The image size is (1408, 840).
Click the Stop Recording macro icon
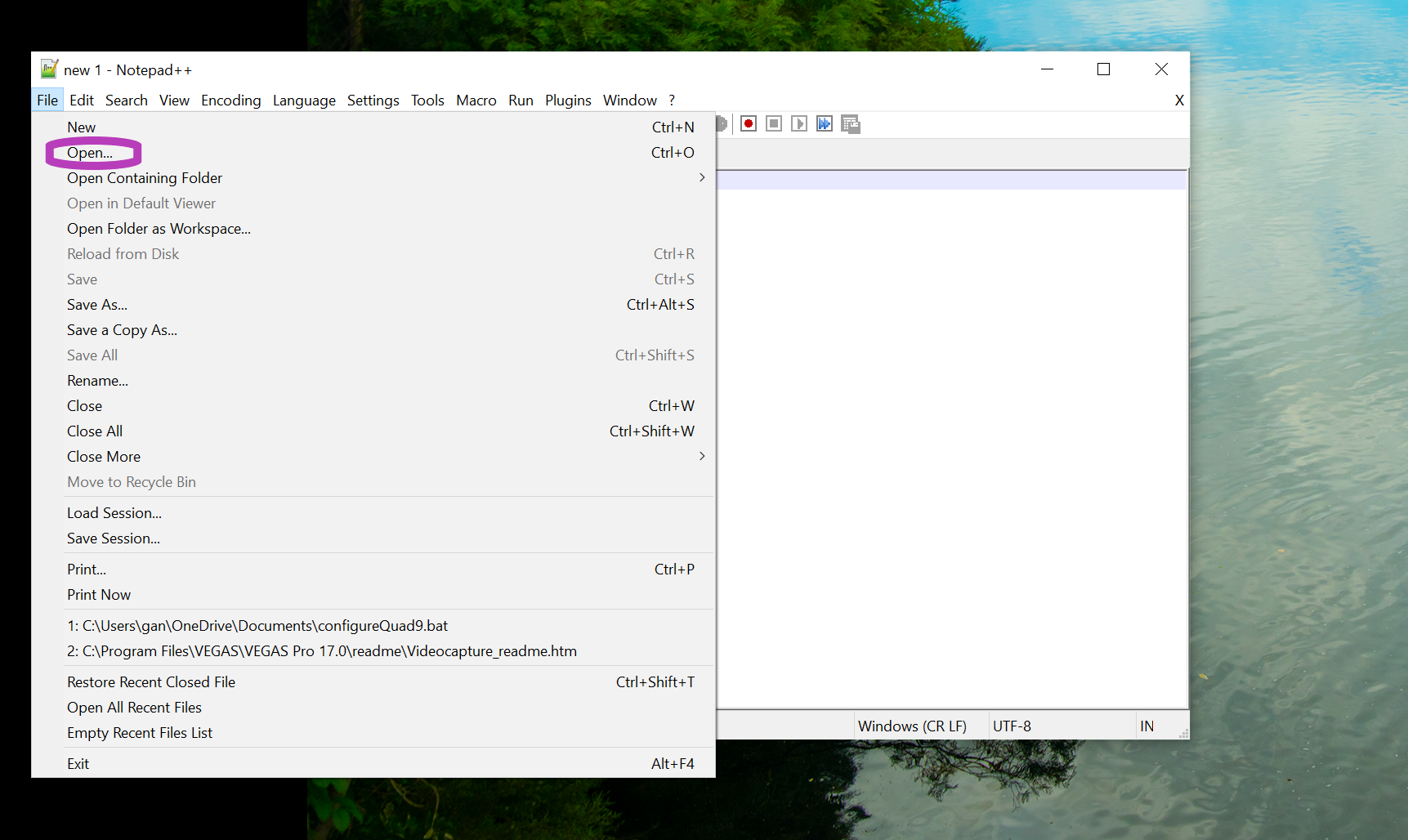coord(774,123)
